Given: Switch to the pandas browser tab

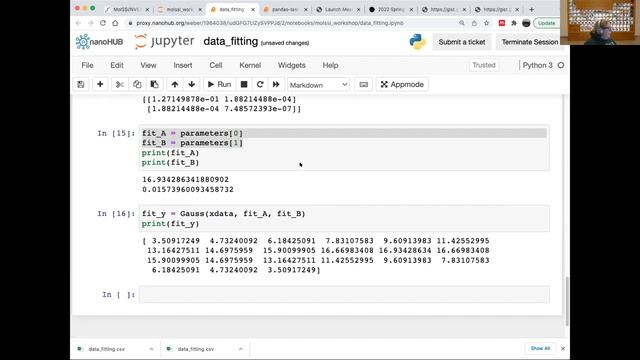Looking at the screenshot, I should pos(284,9).
